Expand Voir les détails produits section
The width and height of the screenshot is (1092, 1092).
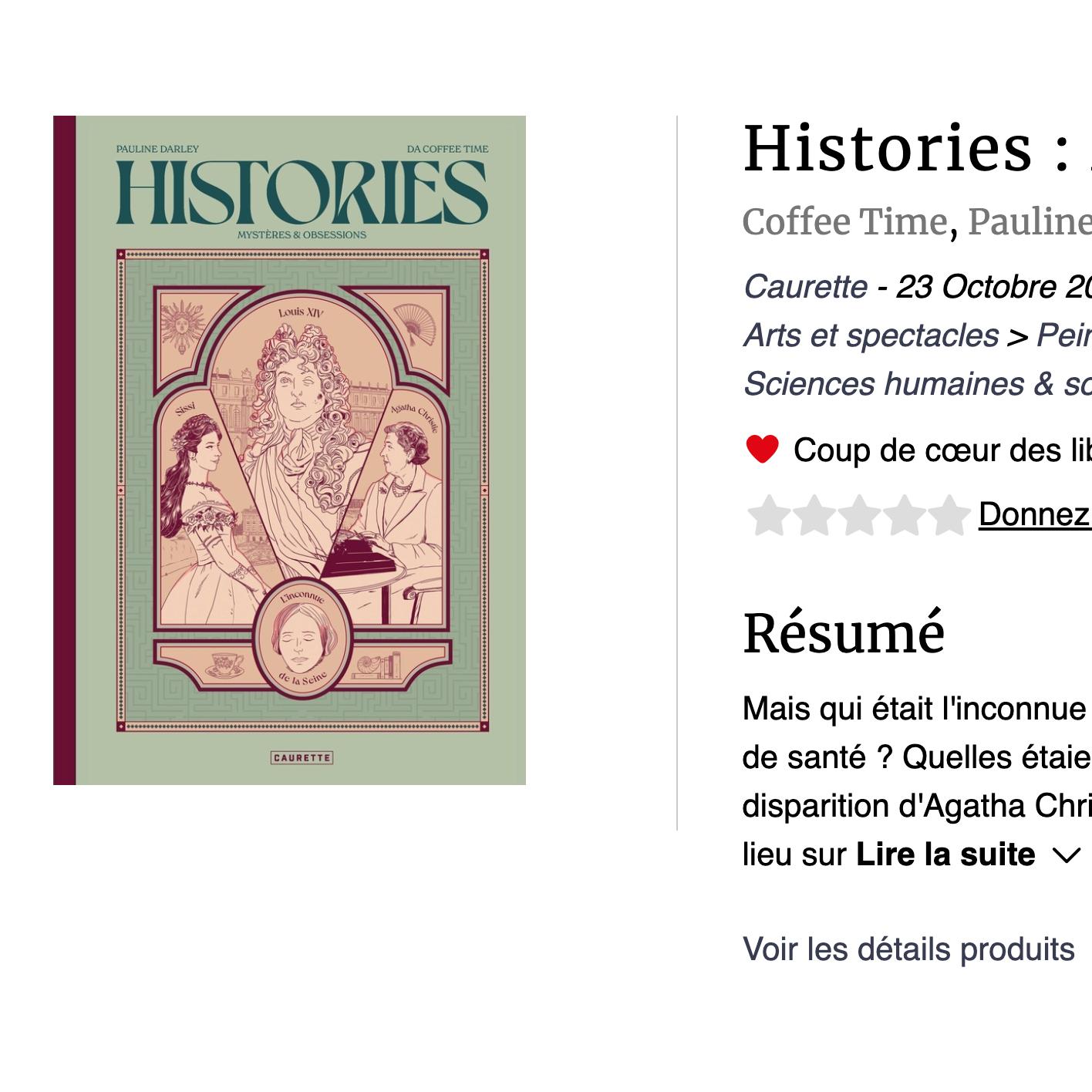(908, 949)
